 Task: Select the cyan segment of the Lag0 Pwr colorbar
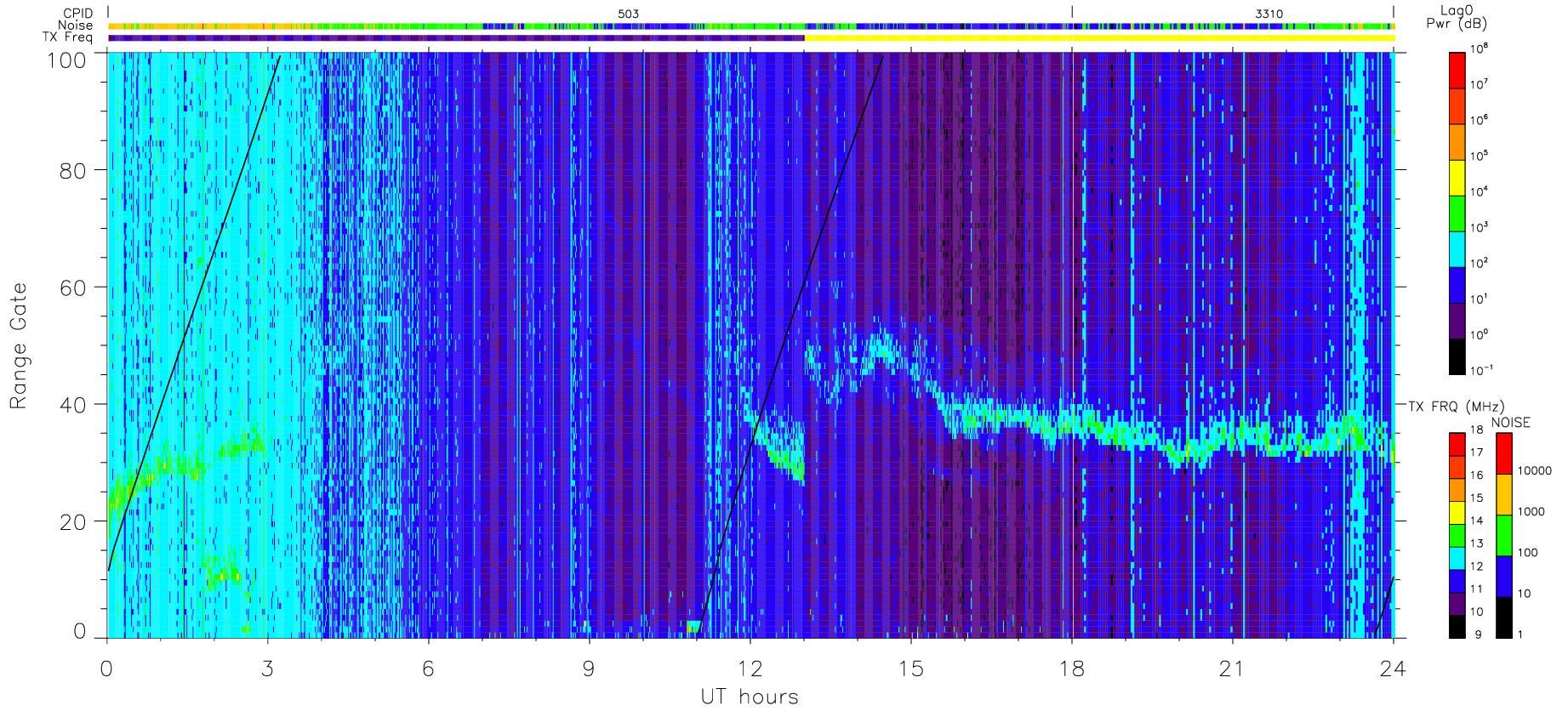coord(1457,248)
